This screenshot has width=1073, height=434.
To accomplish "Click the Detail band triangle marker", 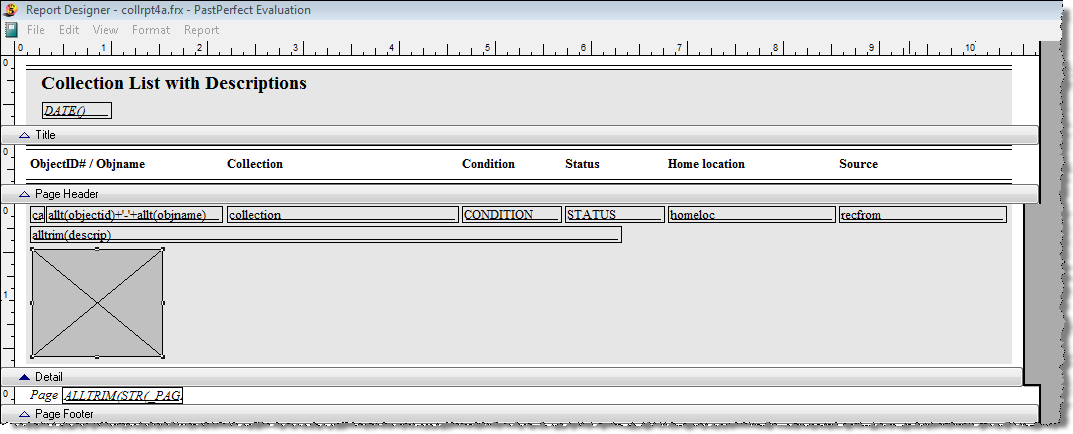I will [x=24, y=376].
